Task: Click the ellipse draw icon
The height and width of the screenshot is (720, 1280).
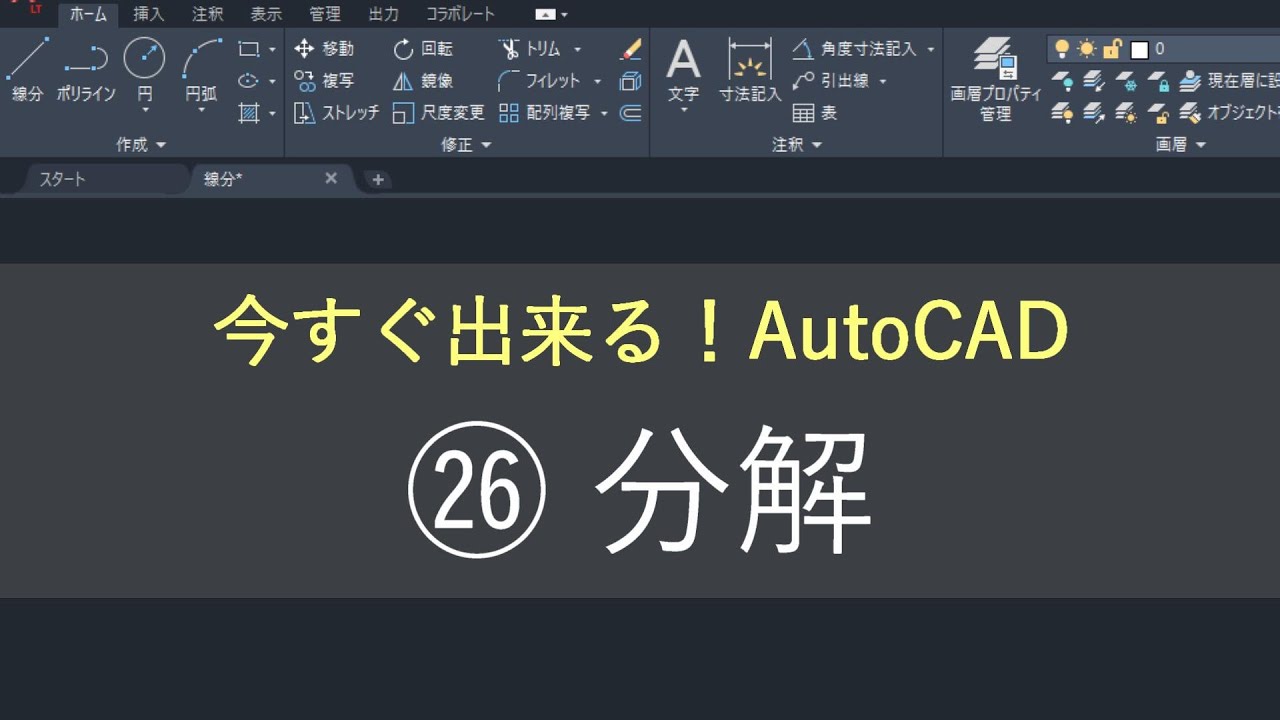Action: point(249,81)
